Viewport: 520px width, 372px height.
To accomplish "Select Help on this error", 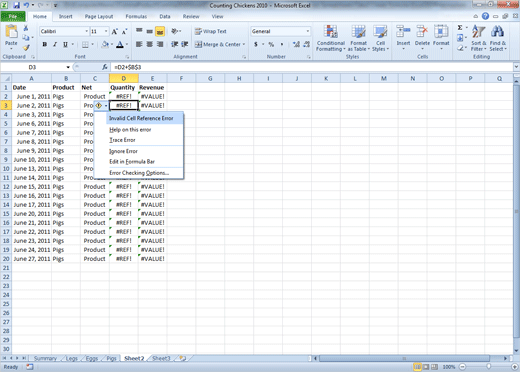I will [x=130, y=130].
